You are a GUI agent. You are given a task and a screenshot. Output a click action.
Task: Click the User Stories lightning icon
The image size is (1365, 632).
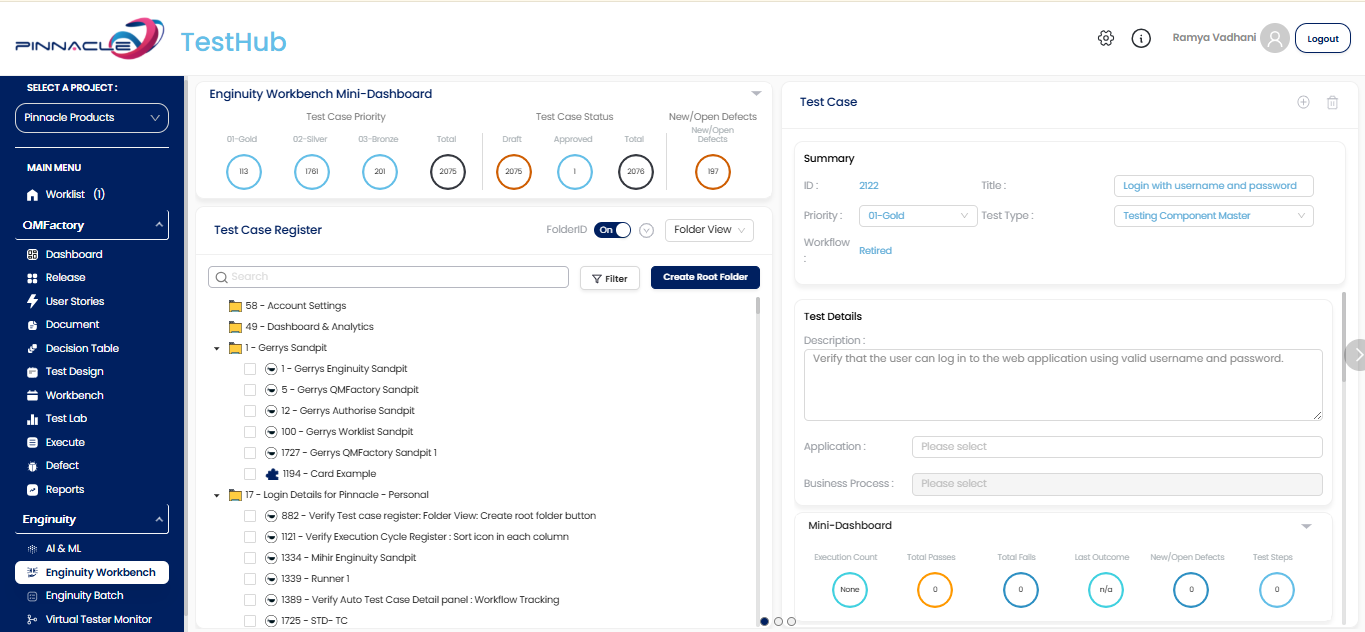[x=33, y=301]
